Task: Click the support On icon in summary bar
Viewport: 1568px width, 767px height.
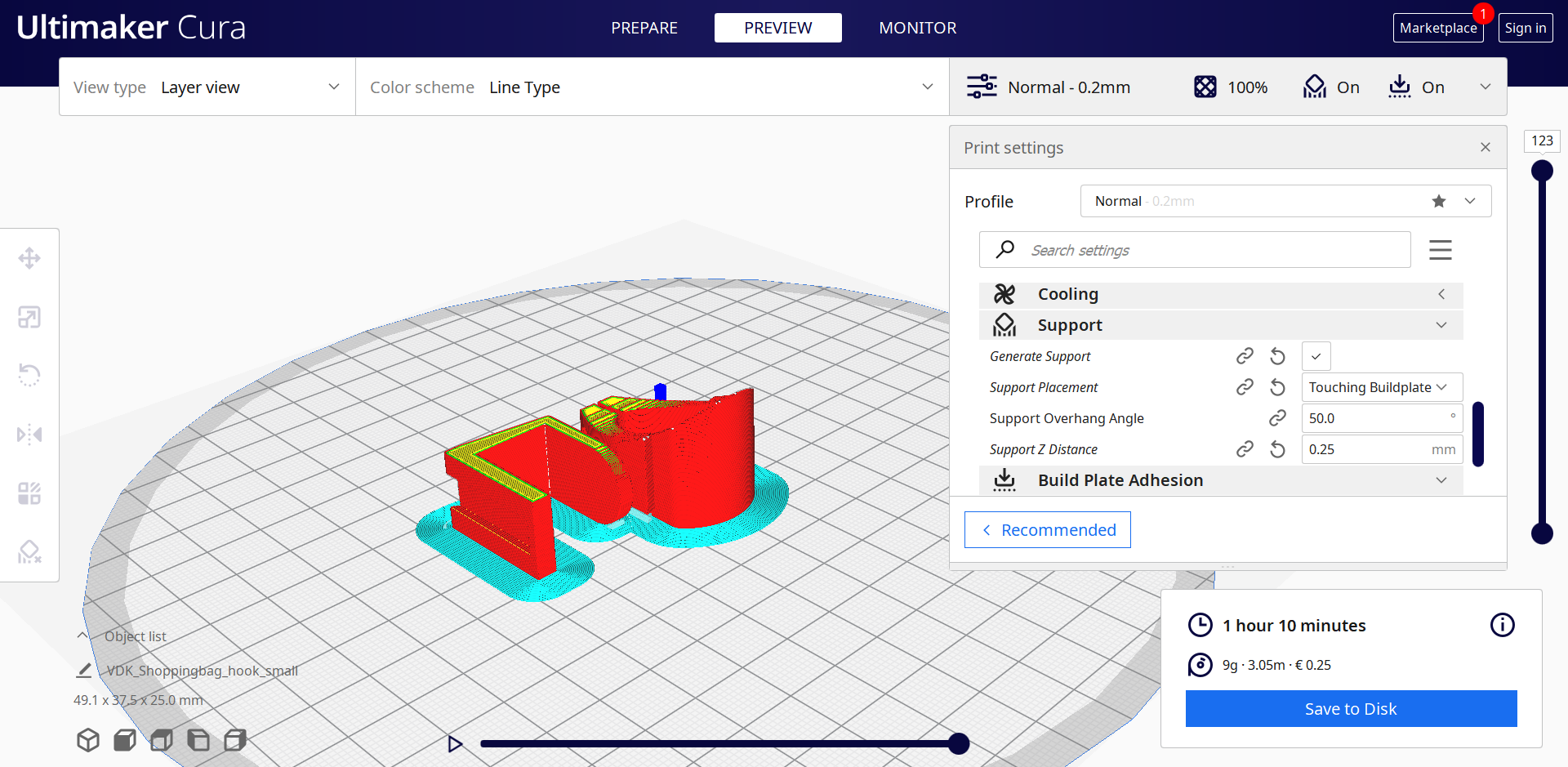Action: point(1315,87)
